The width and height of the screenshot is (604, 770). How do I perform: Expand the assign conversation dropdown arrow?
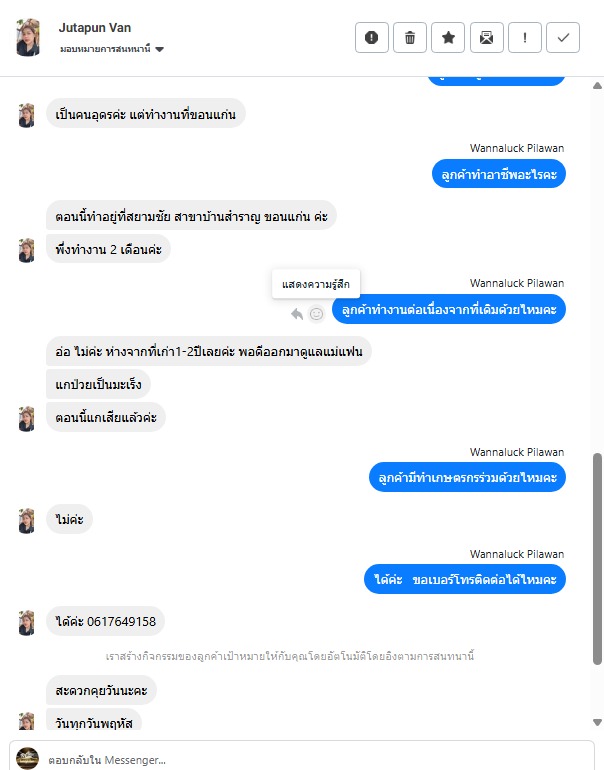[160, 49]
